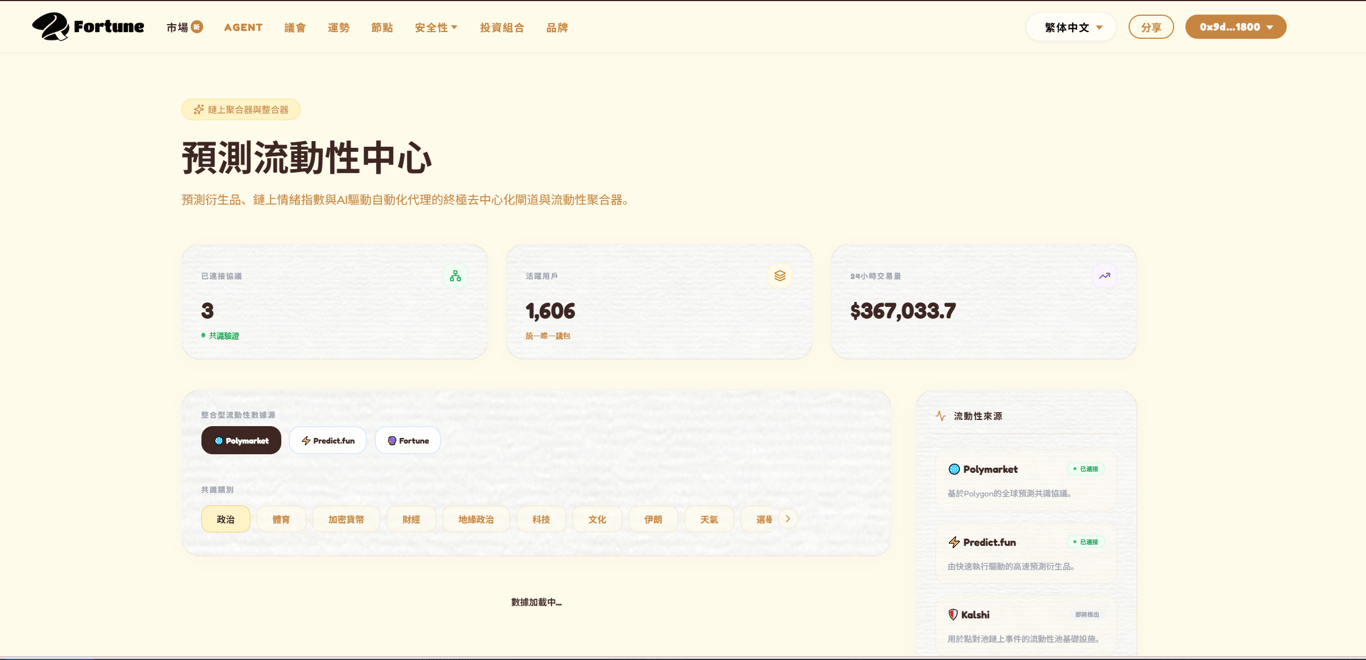Image resolution: width=1366 pixels, height=660 pixels.
Task: Click the Predict.fun lightning icon in sidebar
Action: click(954, 542)
